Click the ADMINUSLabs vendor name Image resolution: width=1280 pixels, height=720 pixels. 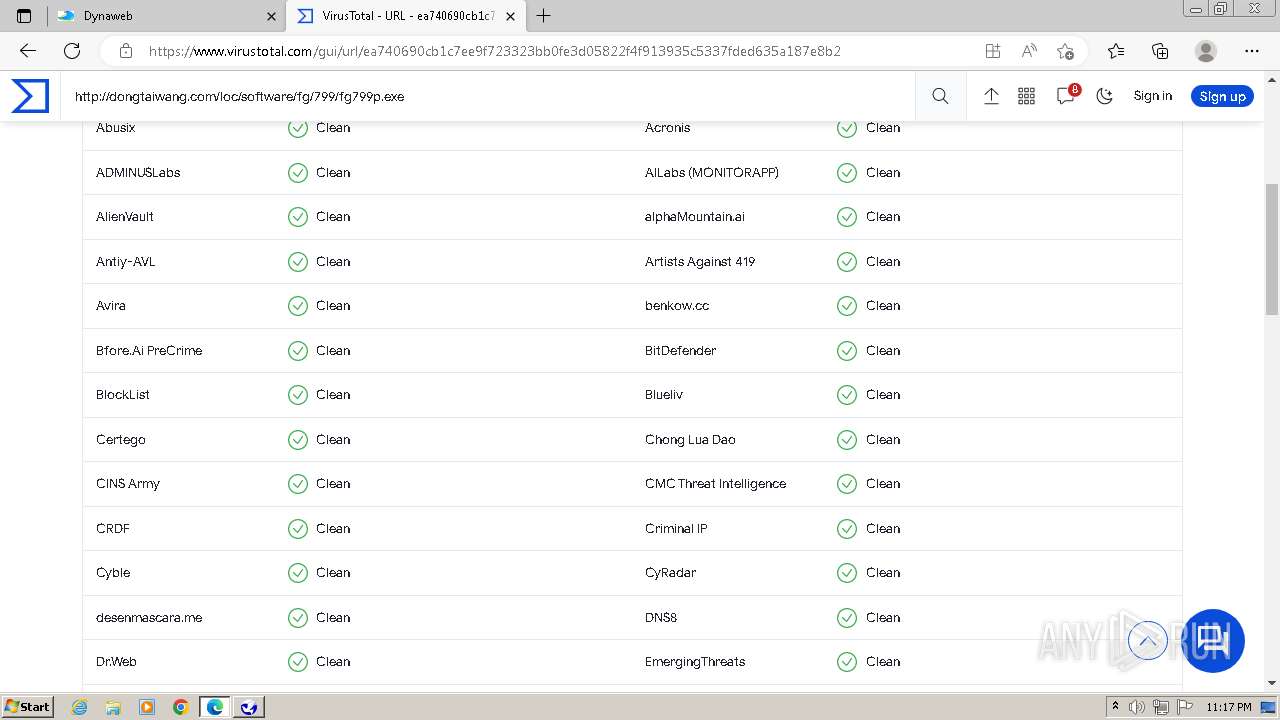click(x=138, y=173)
